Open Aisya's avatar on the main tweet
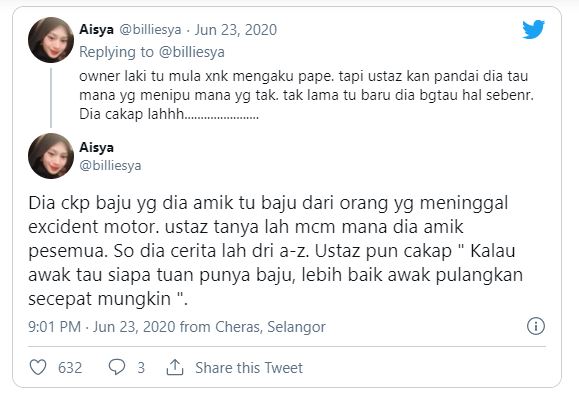Screen dimensions: 579x398 [x=51, y=156]
